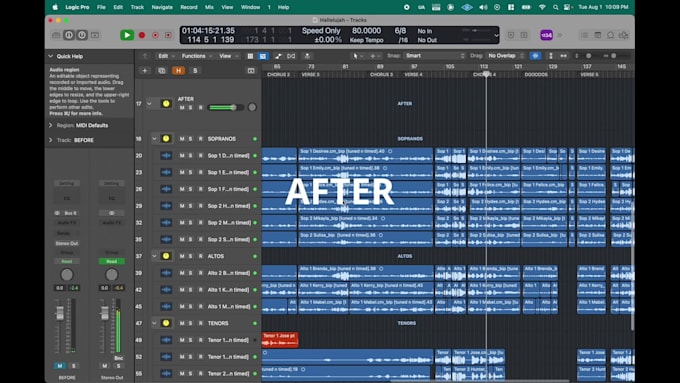Open the Note Pad icon
The height and width of the screenshot is (383, 680).
click(x=598, y=35)
